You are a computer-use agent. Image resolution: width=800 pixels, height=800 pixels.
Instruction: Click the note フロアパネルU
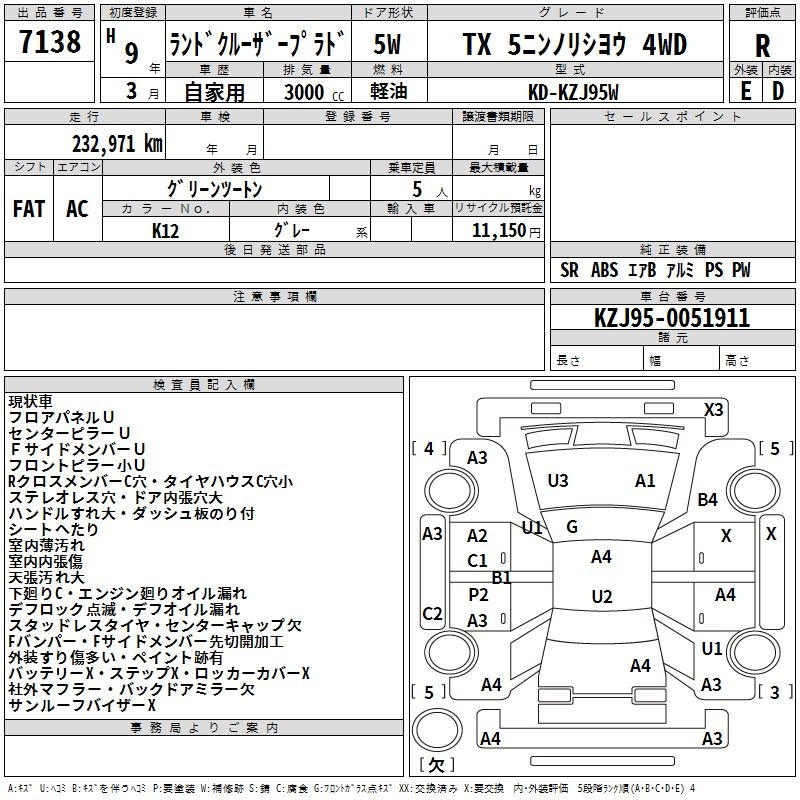(61, 417)
